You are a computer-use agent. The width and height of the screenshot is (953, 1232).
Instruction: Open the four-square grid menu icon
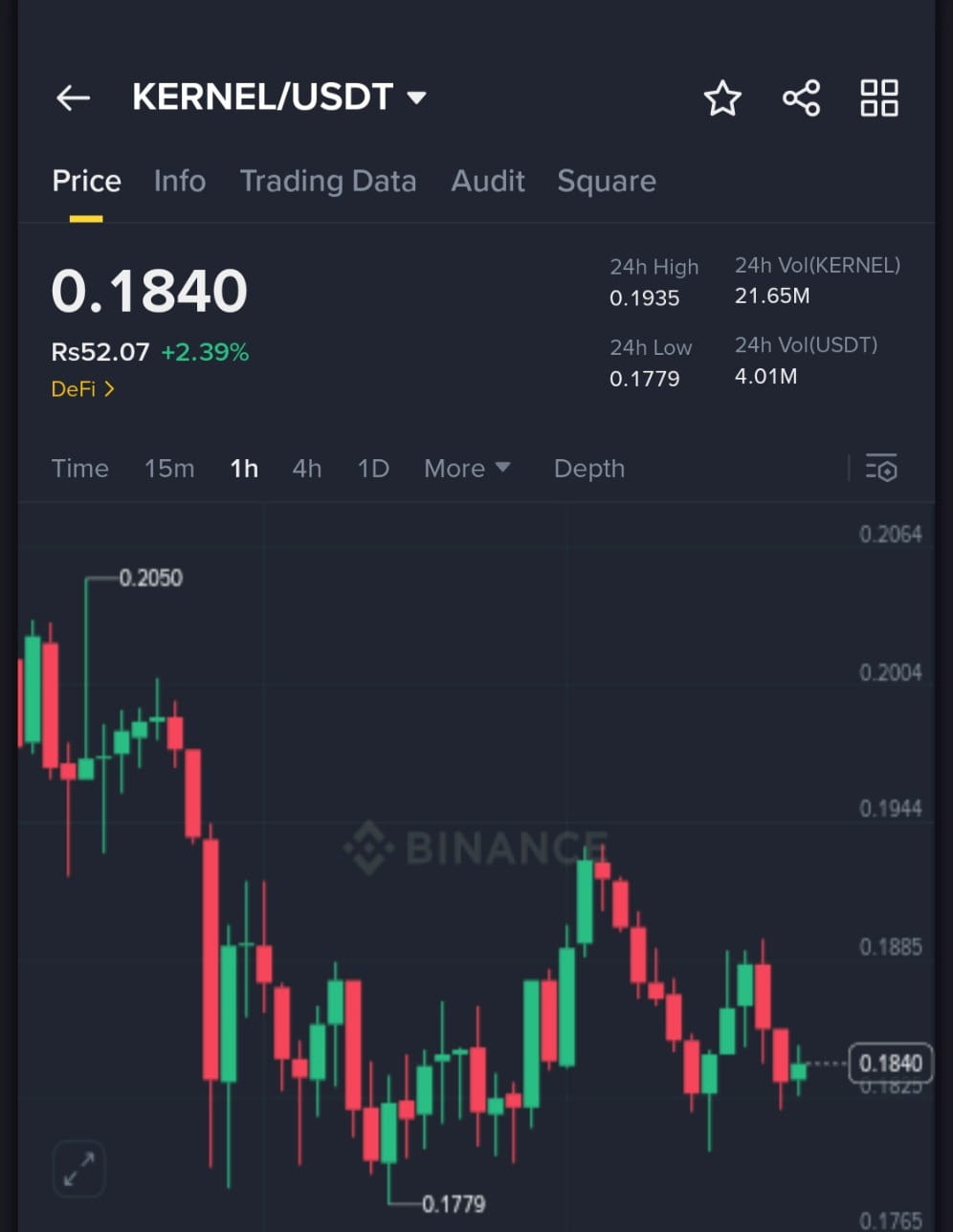878,98
